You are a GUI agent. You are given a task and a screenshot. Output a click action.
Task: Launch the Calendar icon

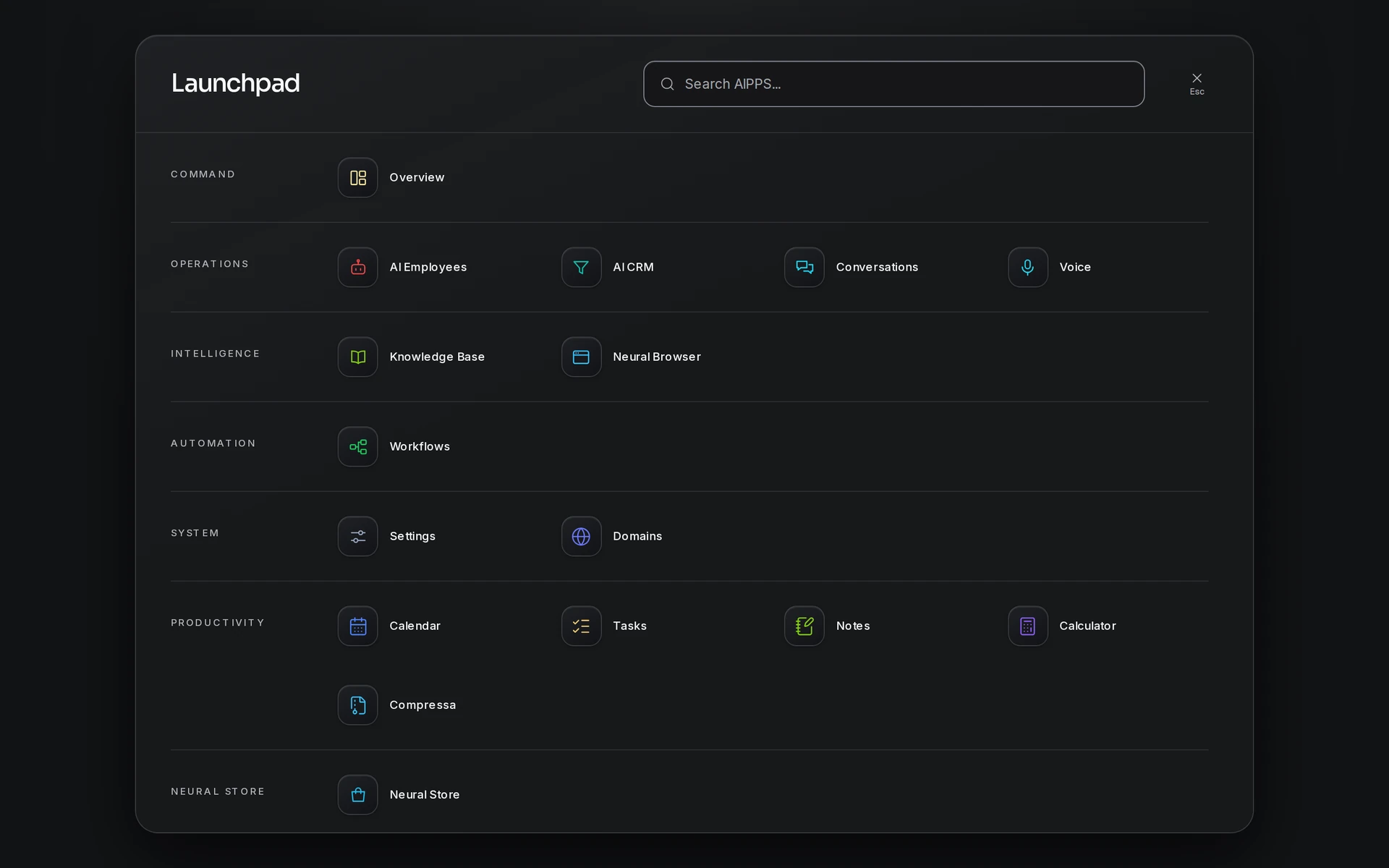(x=357, y=626)
